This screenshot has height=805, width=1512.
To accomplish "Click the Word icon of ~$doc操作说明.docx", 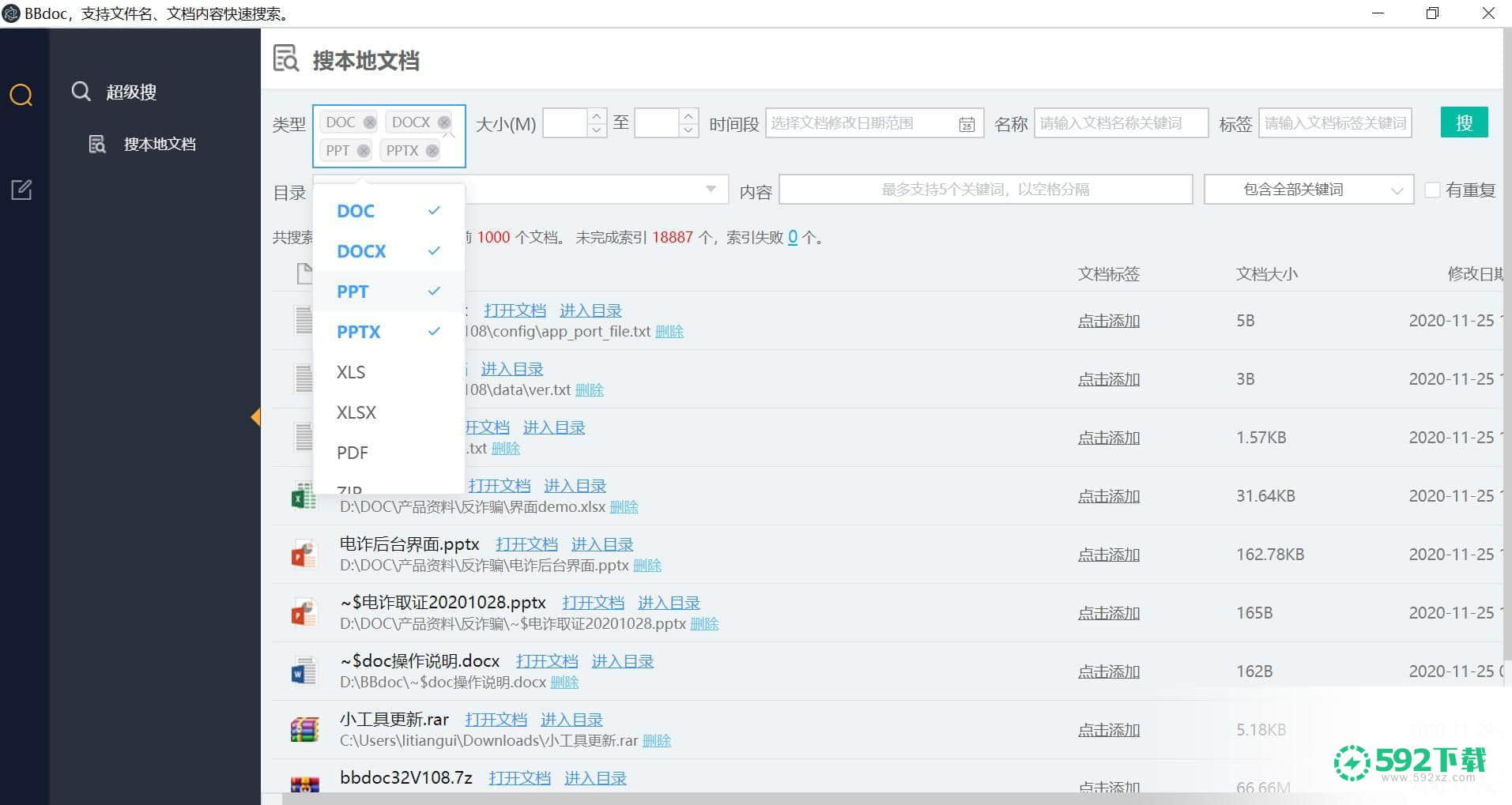I will coord(304,671).
